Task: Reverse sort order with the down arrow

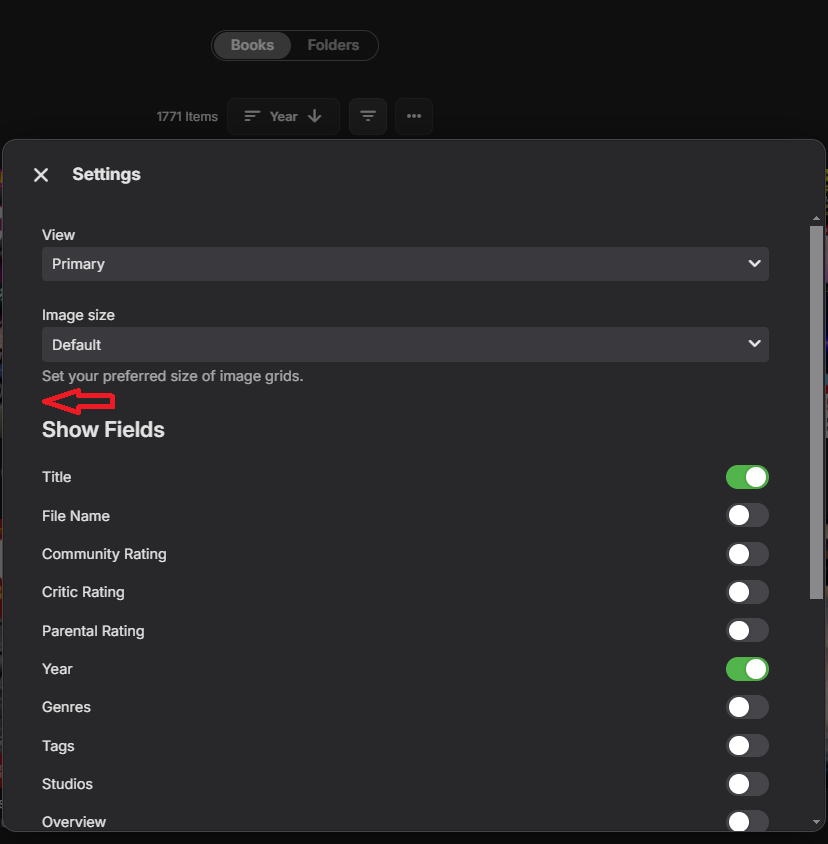Action: coord(315,116)
